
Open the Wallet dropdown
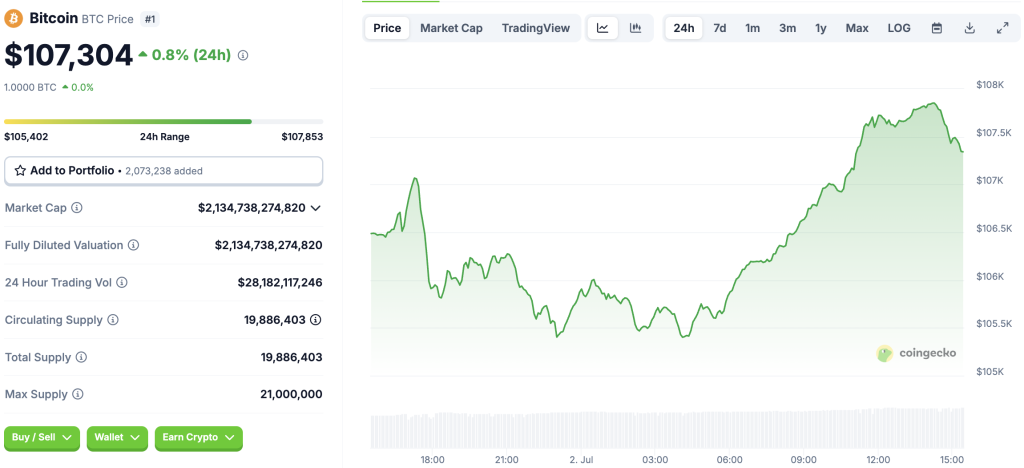[x=118, y=438]
